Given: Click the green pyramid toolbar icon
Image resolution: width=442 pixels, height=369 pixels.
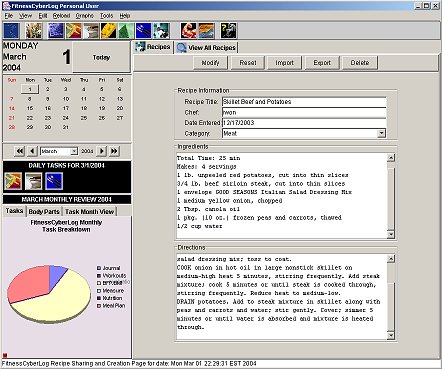Looking at the screenshot, I should point(126,31).
